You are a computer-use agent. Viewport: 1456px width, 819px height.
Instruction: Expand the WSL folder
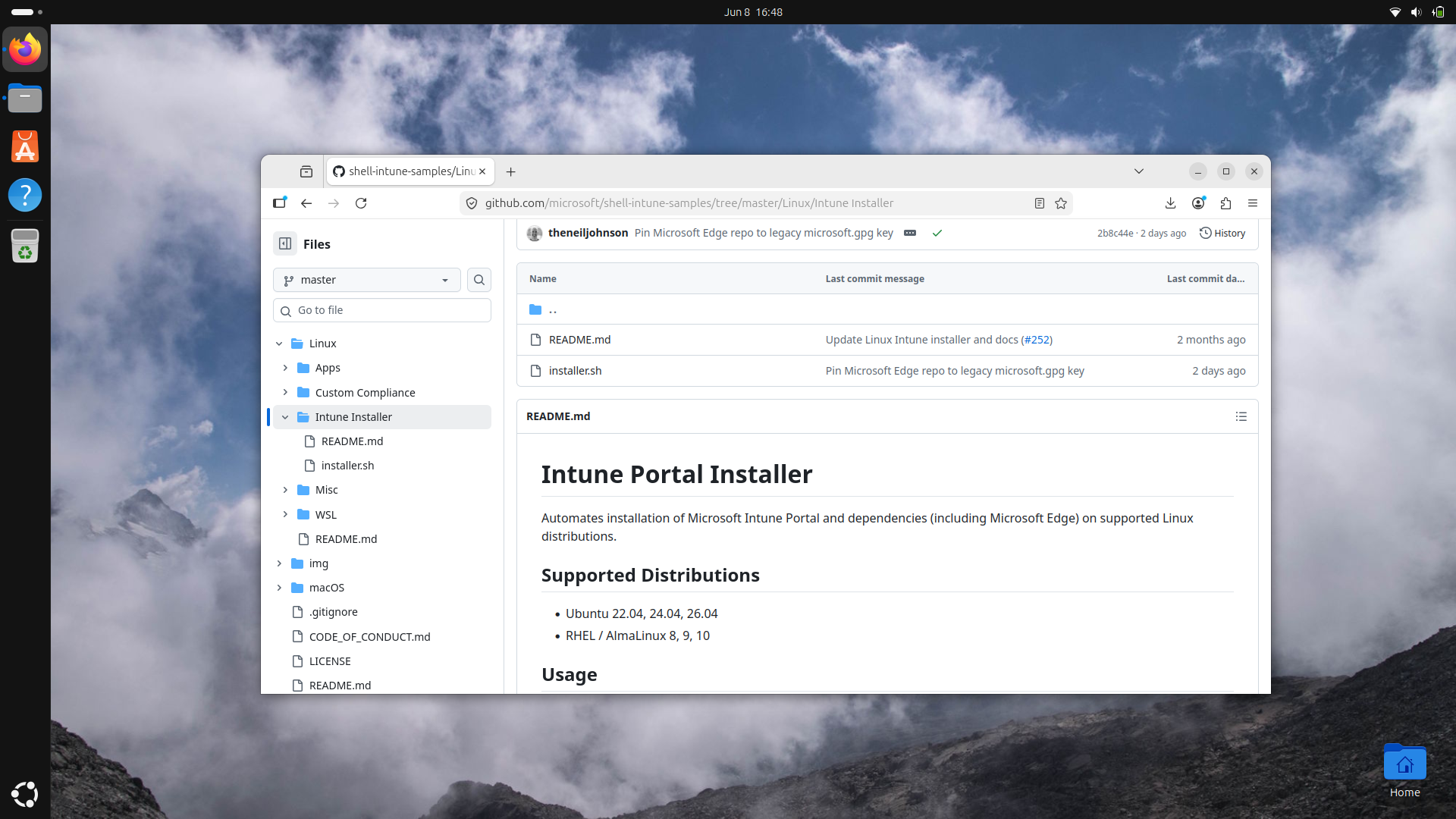285,515
